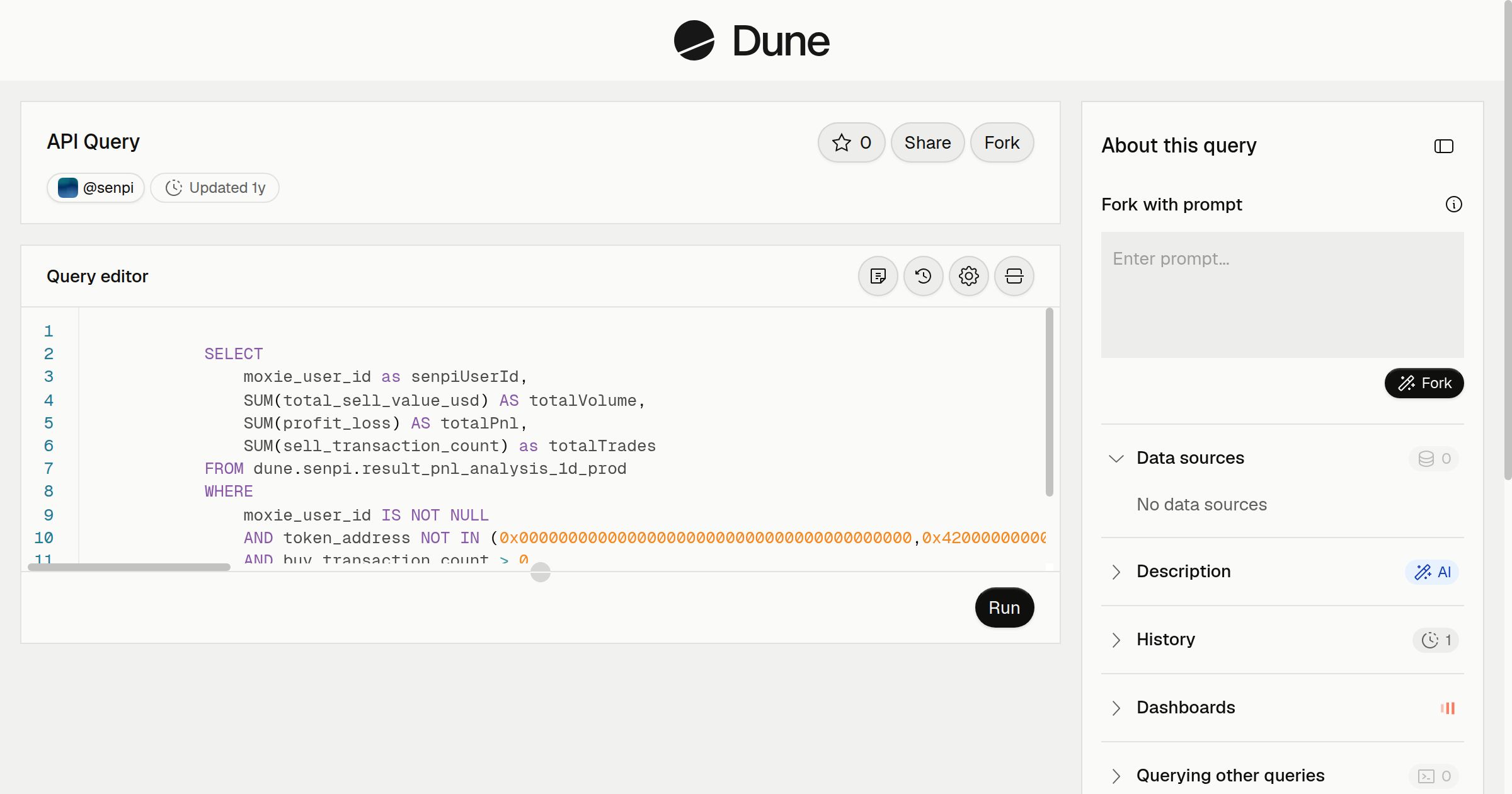Click the No data sources text
Screen dimensions: 1512x794
pyautogui.click(x=1201, y=505)
